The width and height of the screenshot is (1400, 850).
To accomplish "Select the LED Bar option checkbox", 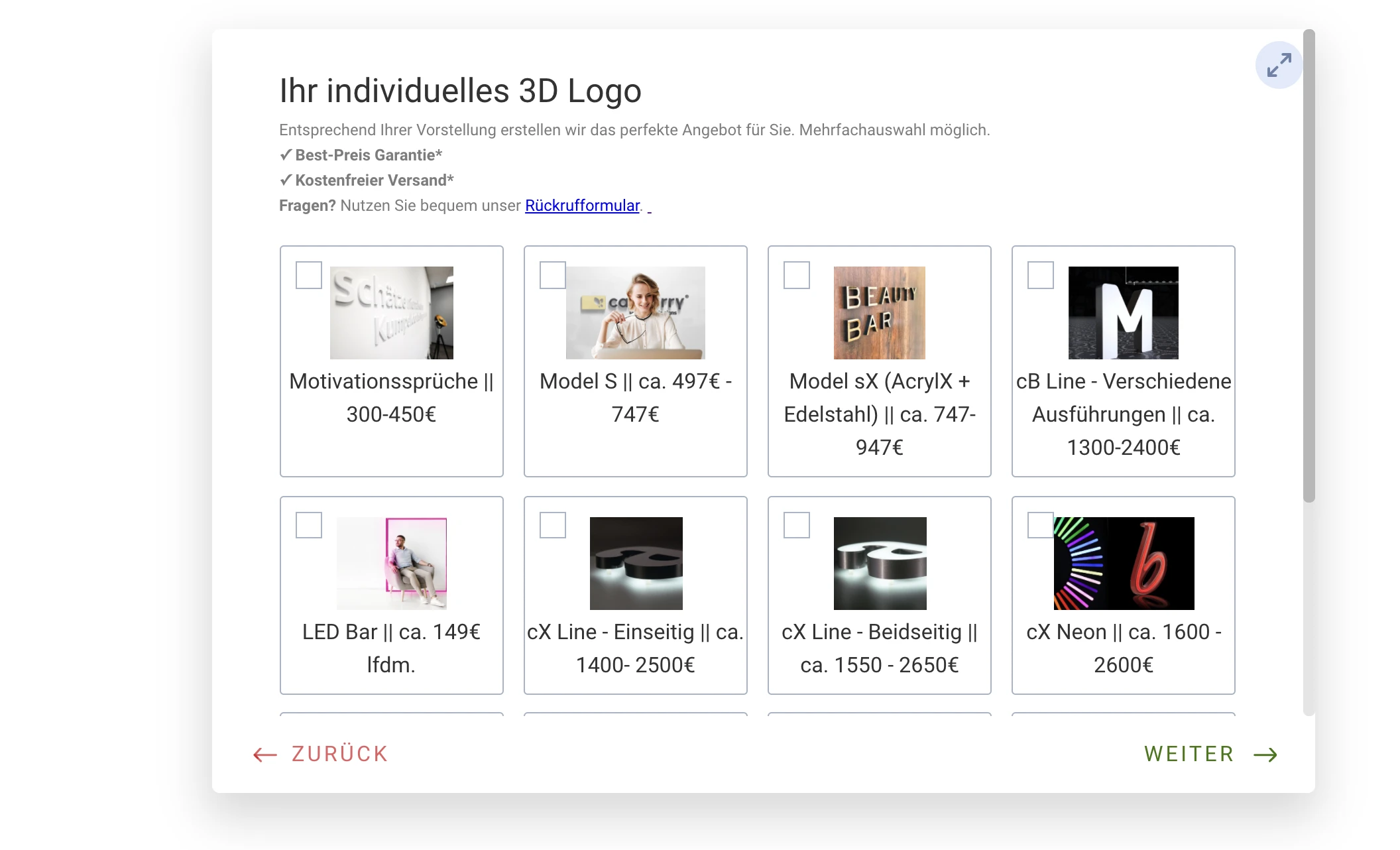I will (308, 526).
